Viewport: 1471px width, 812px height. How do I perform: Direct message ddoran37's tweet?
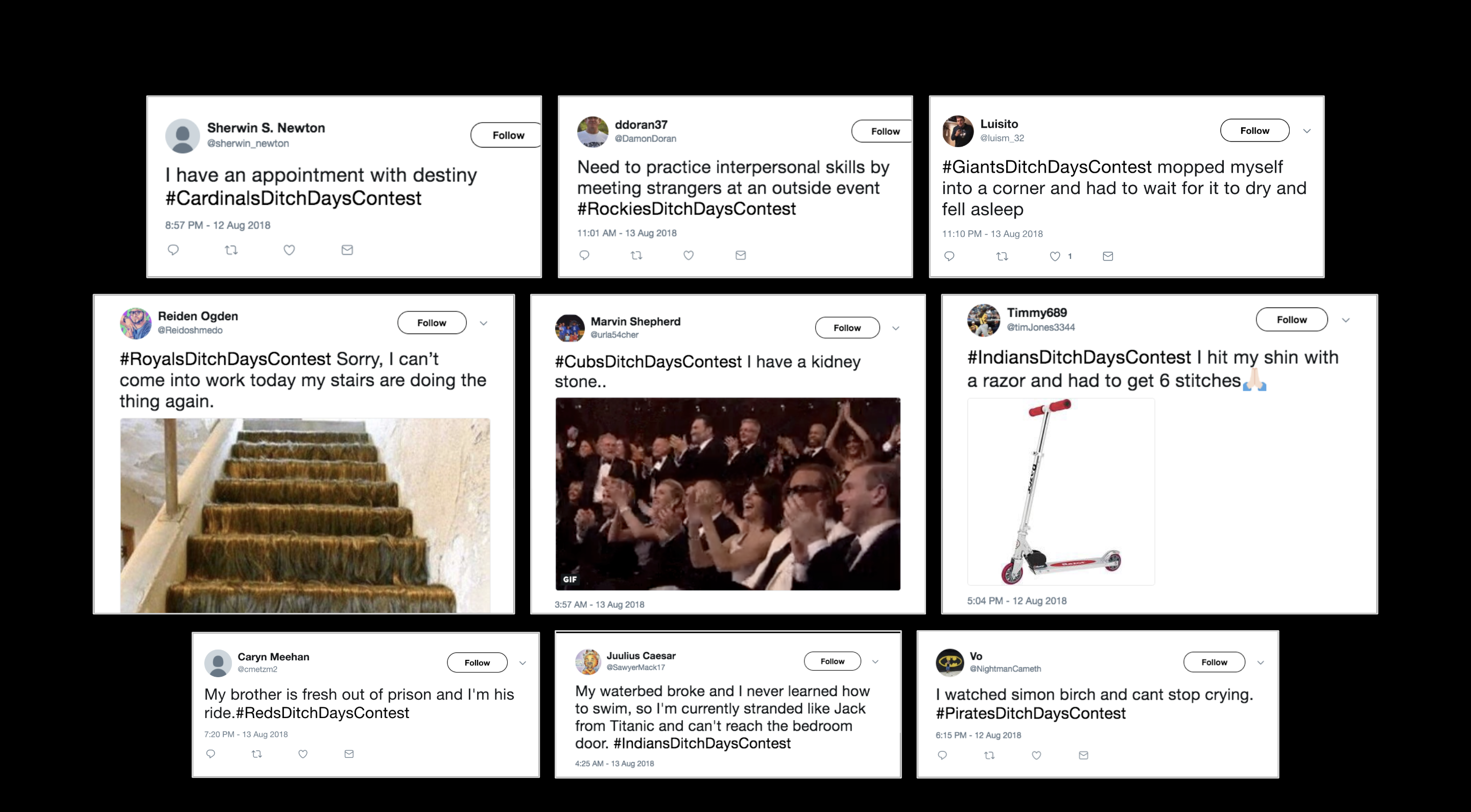[741, 255]
